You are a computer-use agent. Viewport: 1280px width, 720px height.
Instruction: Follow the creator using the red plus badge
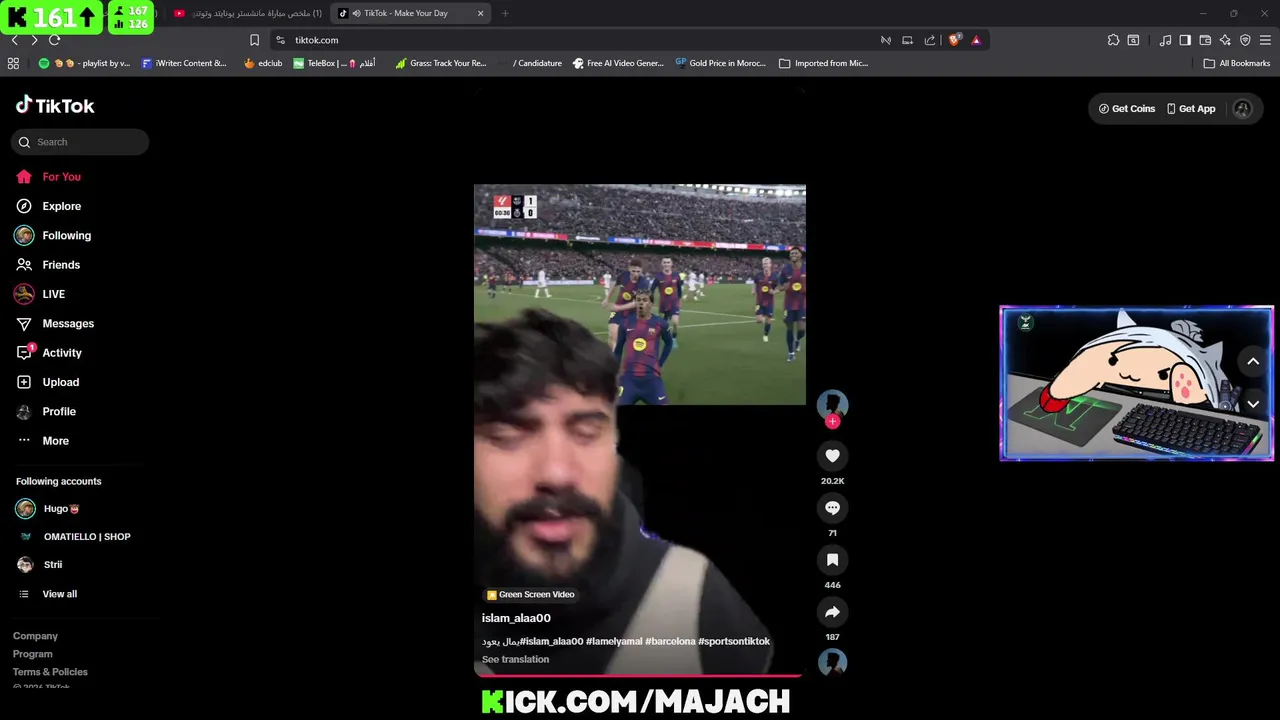pyautogui.click(x=832, y=421)
